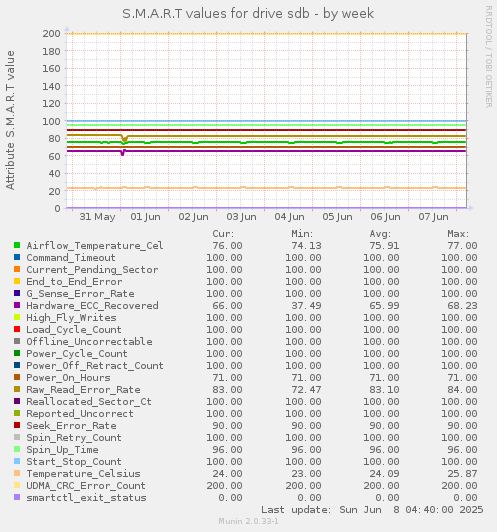Select the UDMA_CRC_Error_Count legend label

(86, 486)
